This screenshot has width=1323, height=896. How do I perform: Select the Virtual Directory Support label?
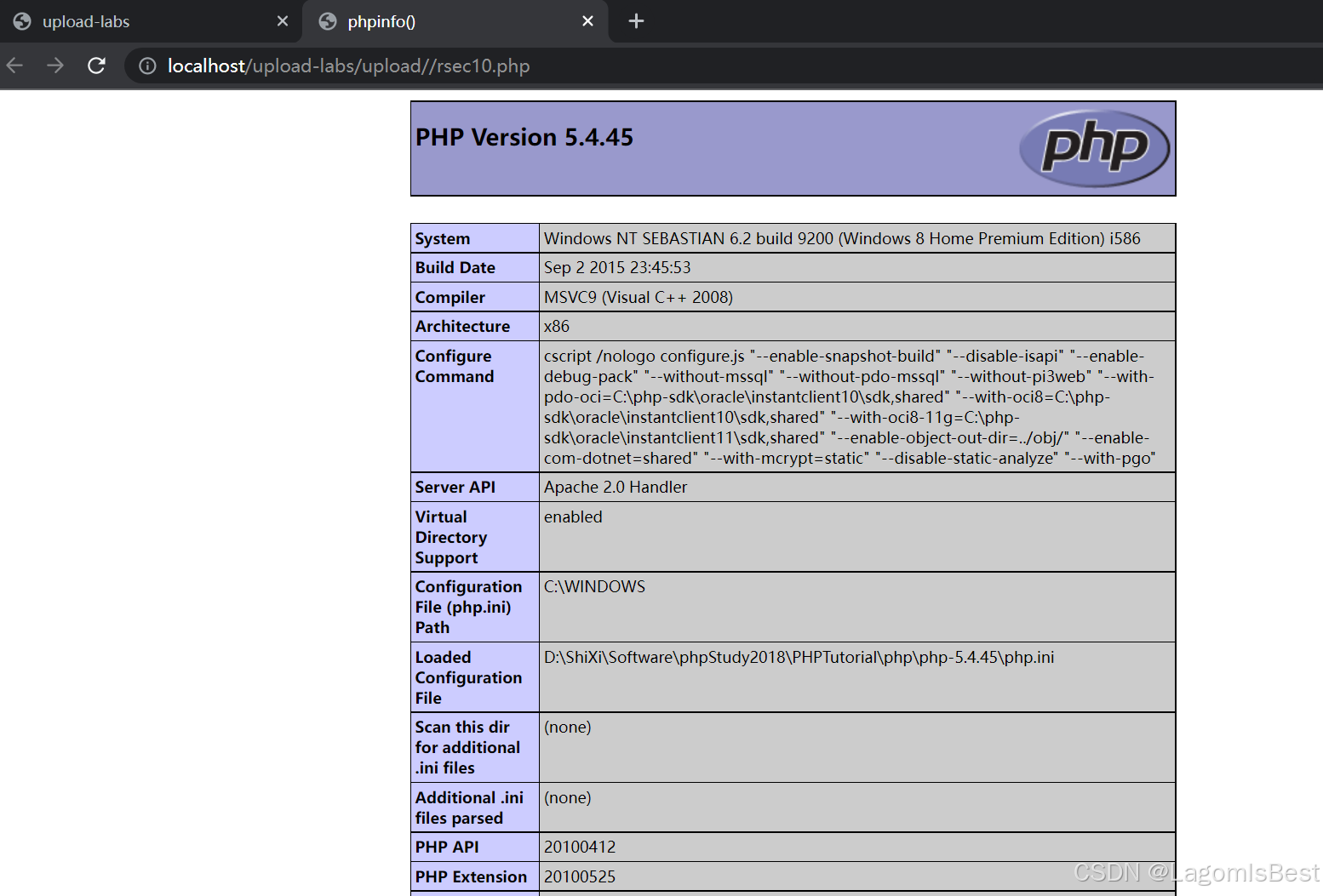click(451, 538)
